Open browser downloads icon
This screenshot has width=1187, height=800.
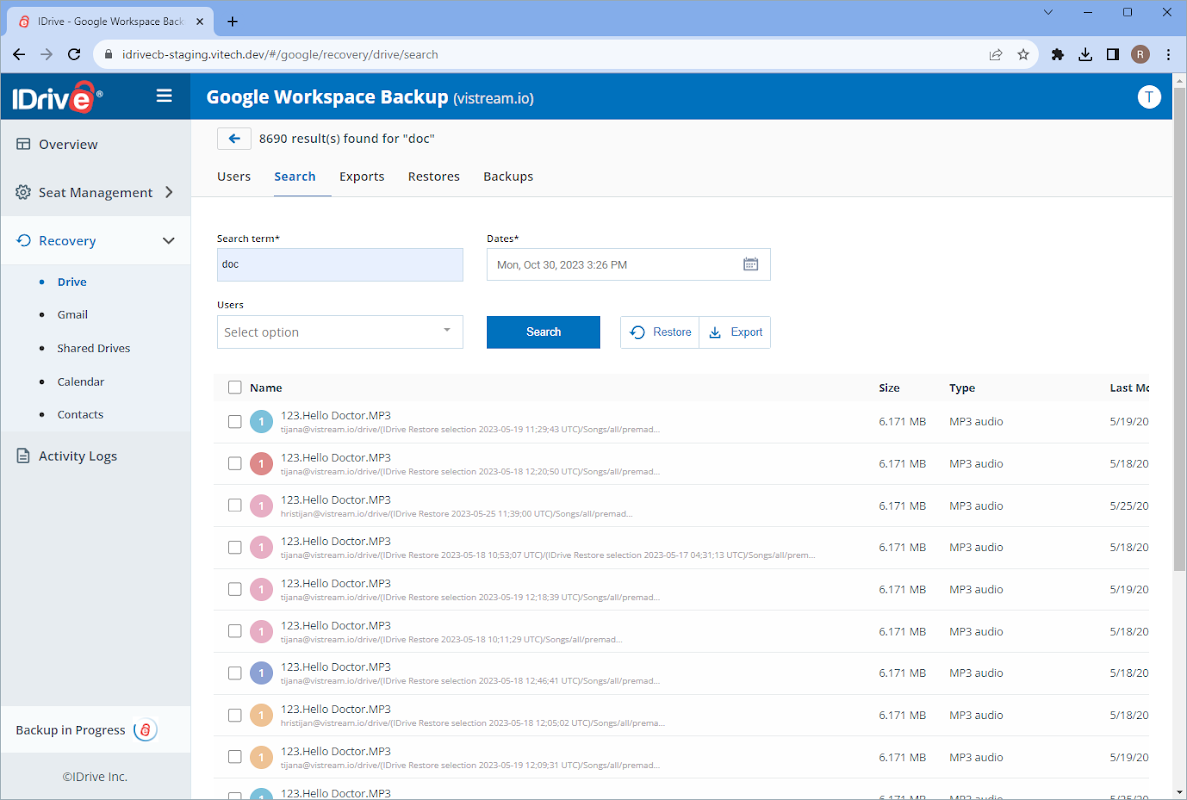click(x=1085, y=54)
